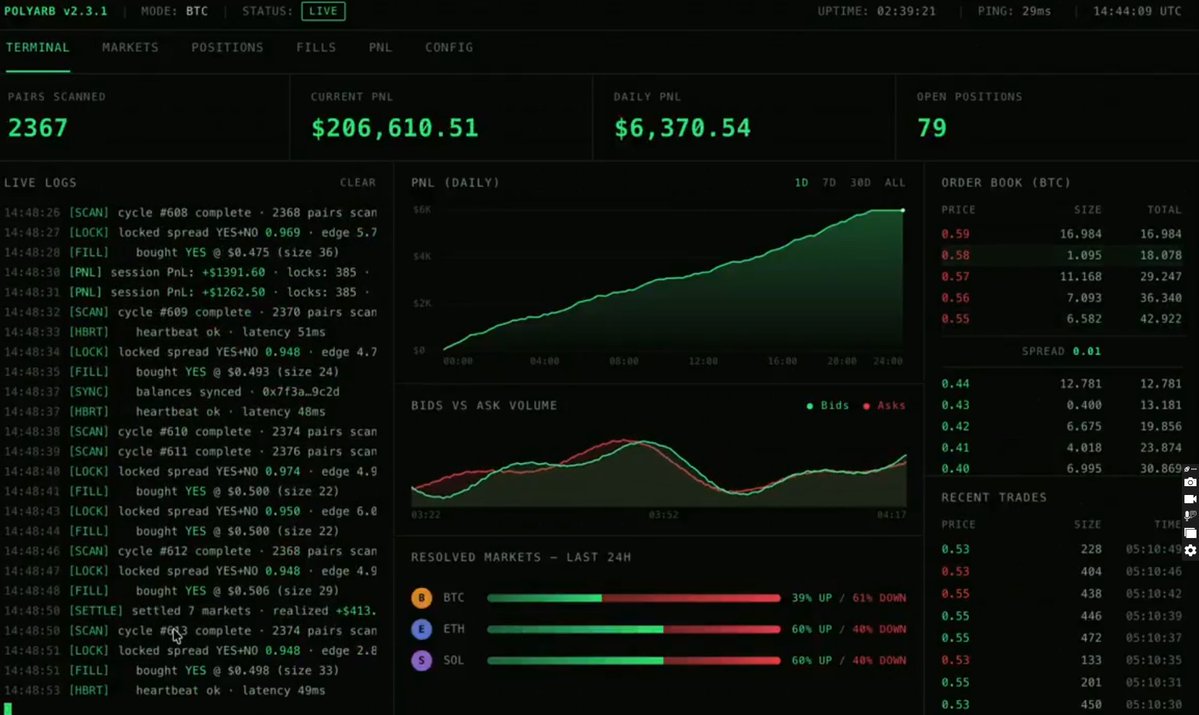
Task: Go to the FILLS tab
Action: [316, 47]
